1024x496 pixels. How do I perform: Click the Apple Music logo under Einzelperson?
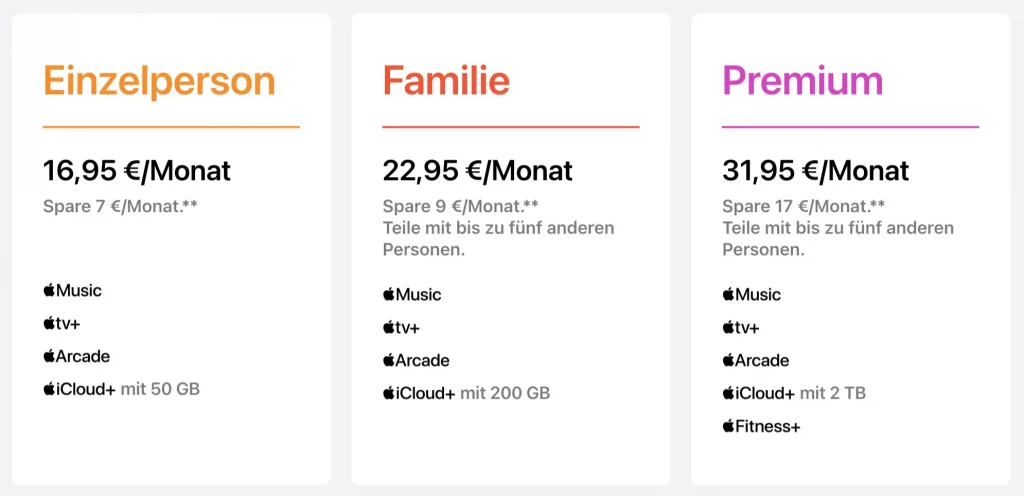pyautogui.click(x=72, y=291)
